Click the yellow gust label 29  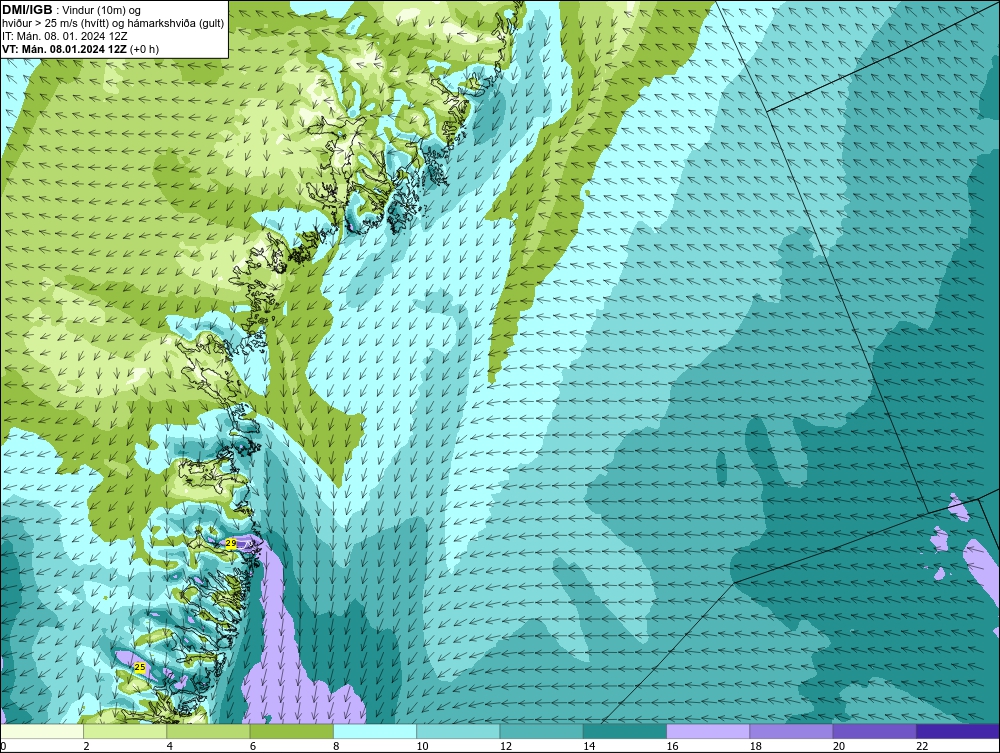coord(231,543)
